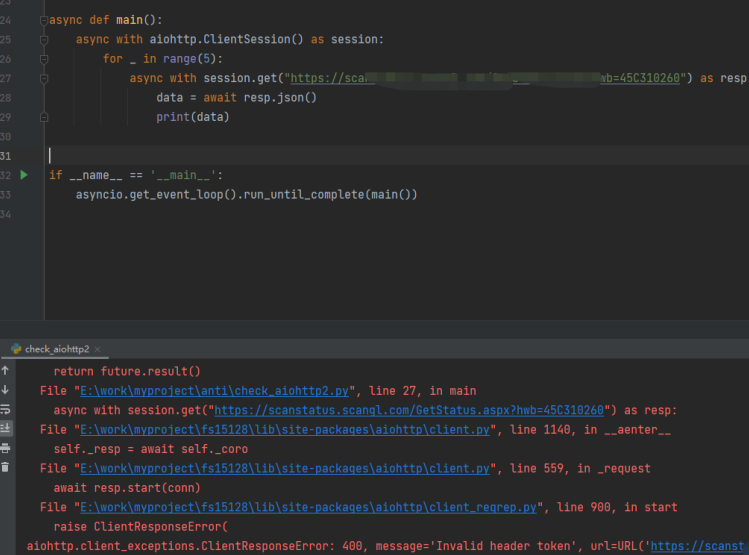Viewport: 749px width, 555px height.
Task: Open the scanstatus GetStatus URL in console
Action: point(408,410)
